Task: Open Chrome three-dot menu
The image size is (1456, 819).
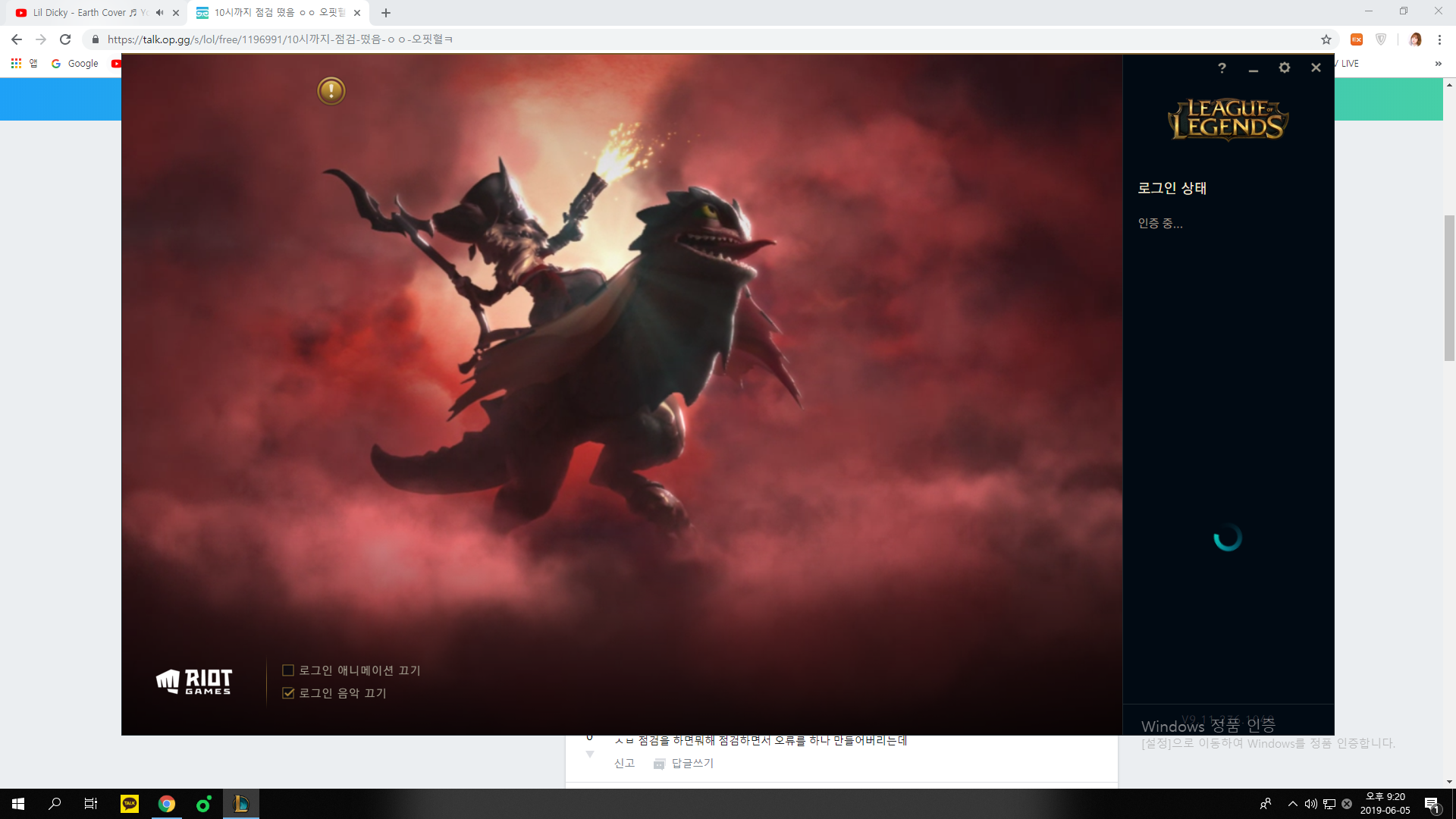Action: point(1439,39)
